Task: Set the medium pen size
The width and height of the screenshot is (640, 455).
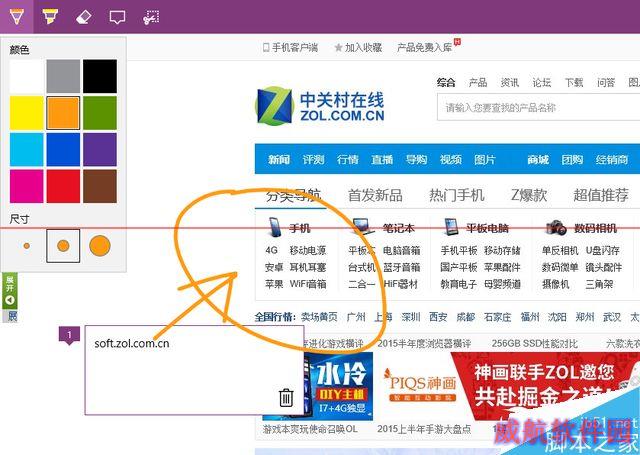Action: 63,246
